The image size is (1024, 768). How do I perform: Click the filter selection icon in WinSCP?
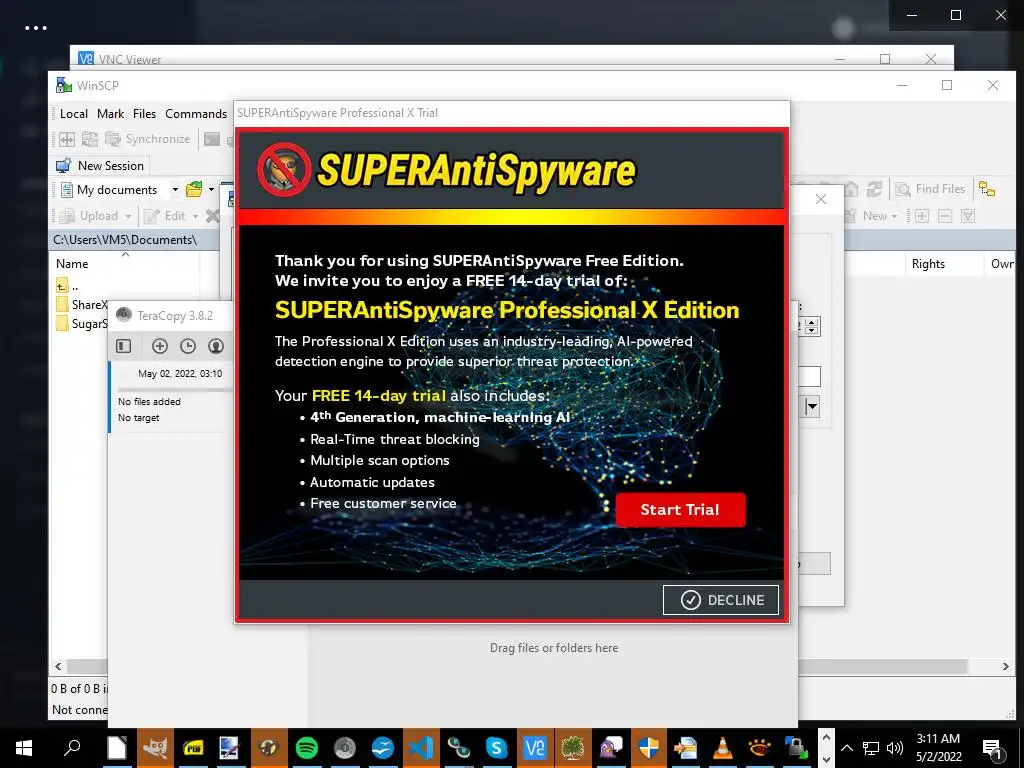pos(968,216)
